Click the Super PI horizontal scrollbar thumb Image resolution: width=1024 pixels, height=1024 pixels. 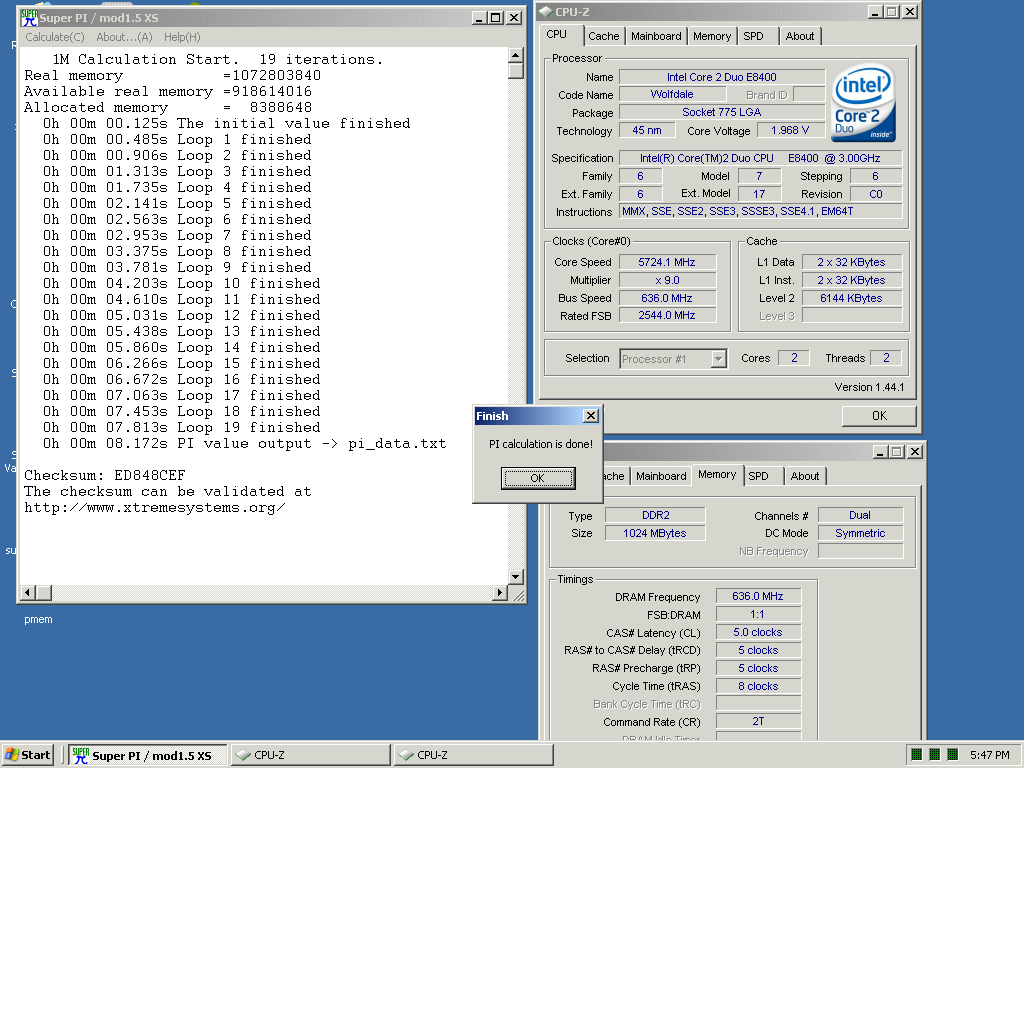tap(44, 592)
